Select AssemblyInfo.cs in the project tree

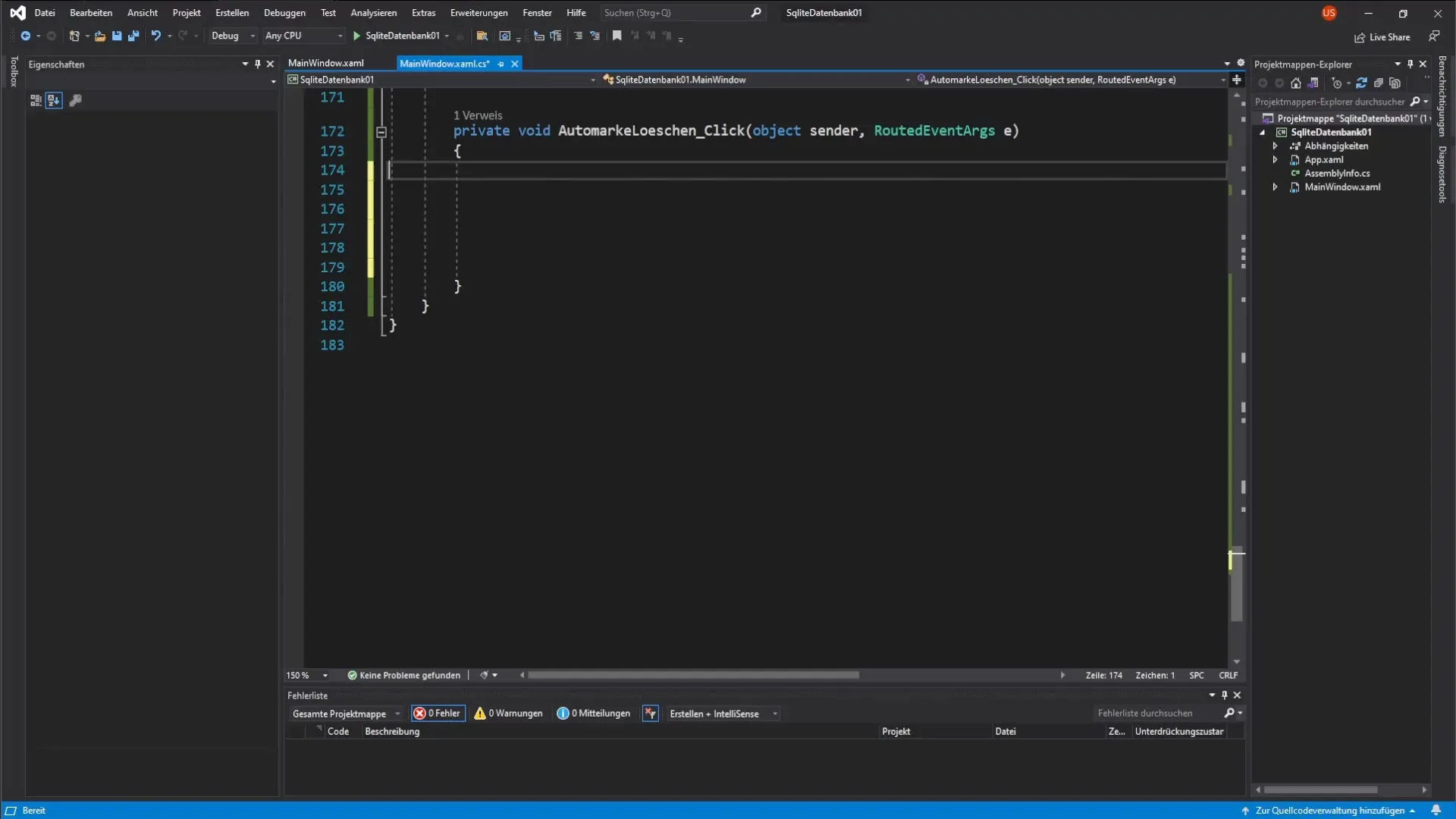tap(1336, 174)
